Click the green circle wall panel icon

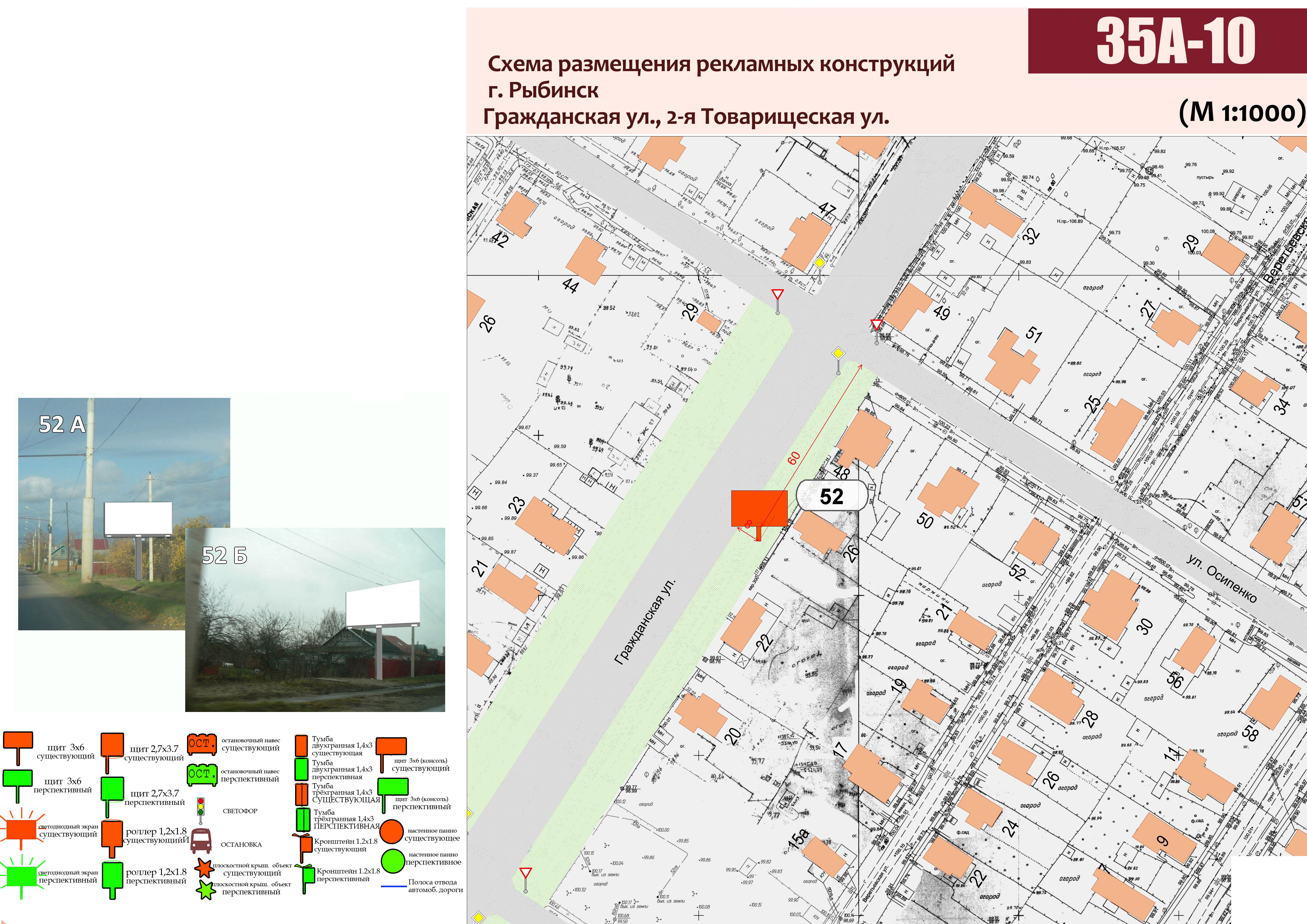click(392, 861)
